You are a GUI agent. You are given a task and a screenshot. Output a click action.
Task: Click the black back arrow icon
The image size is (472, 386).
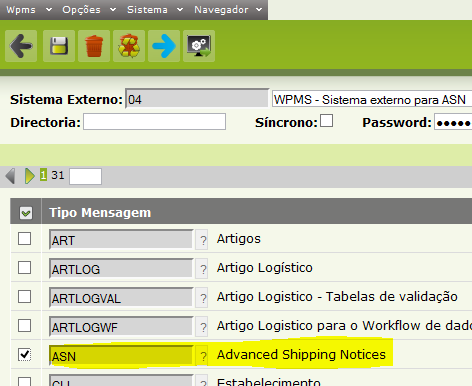click(21, 46)
